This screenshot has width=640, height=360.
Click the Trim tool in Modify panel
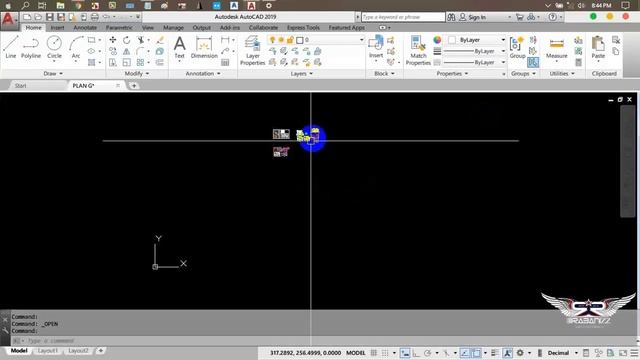[x=141, y=40]
